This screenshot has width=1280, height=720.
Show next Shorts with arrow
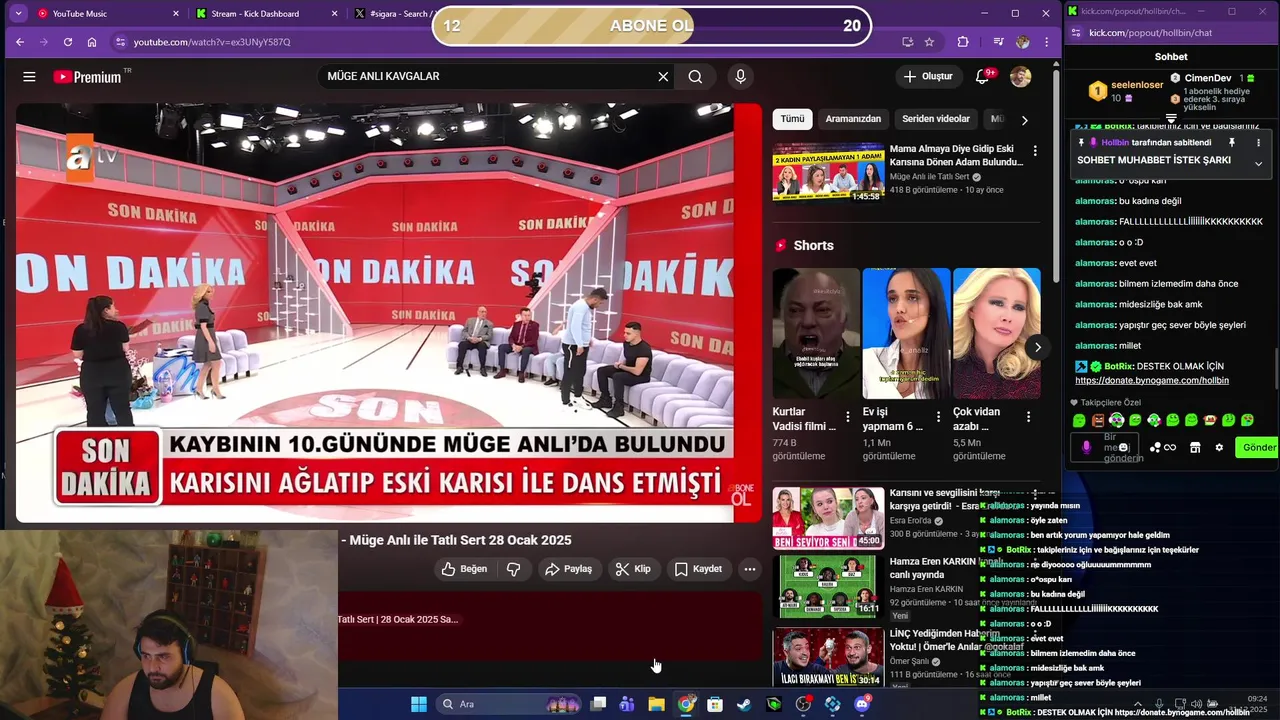[x=1038, y=348]
